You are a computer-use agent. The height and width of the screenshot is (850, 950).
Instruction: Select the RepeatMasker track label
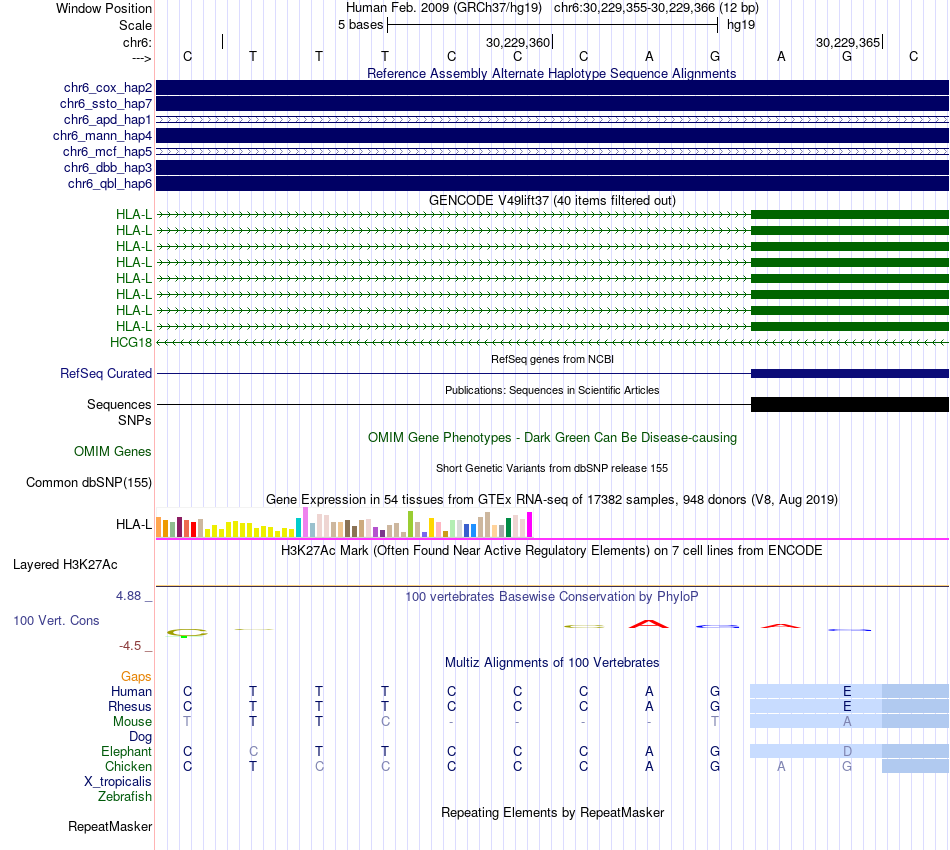pos(110,826)
